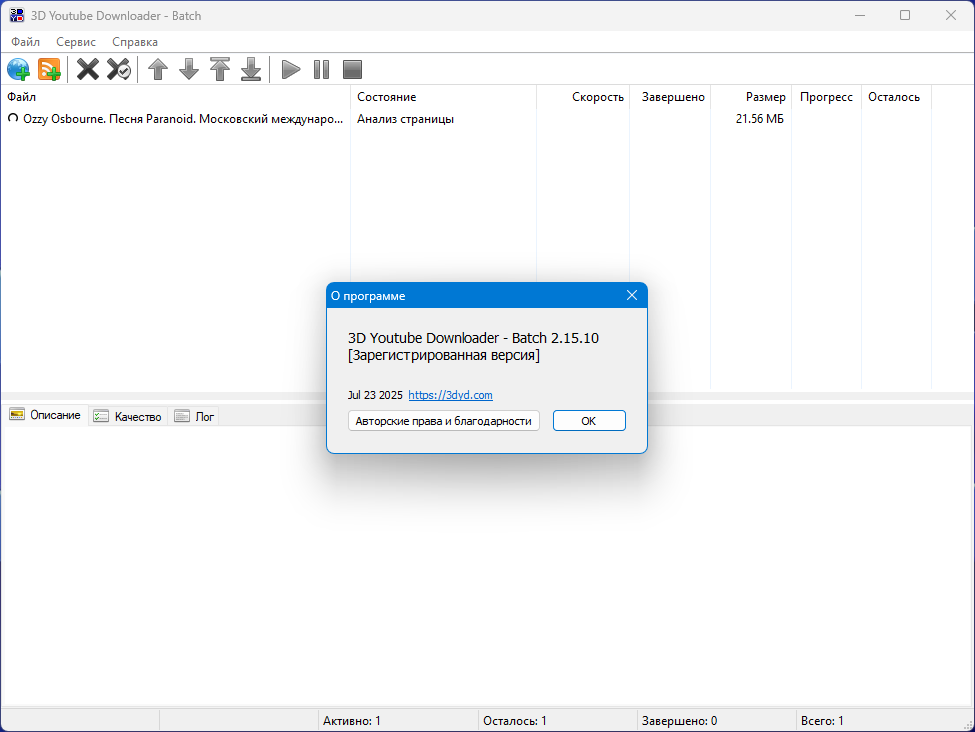Sort by the Размер column header

pyautogui.click(x=751, y=97)
